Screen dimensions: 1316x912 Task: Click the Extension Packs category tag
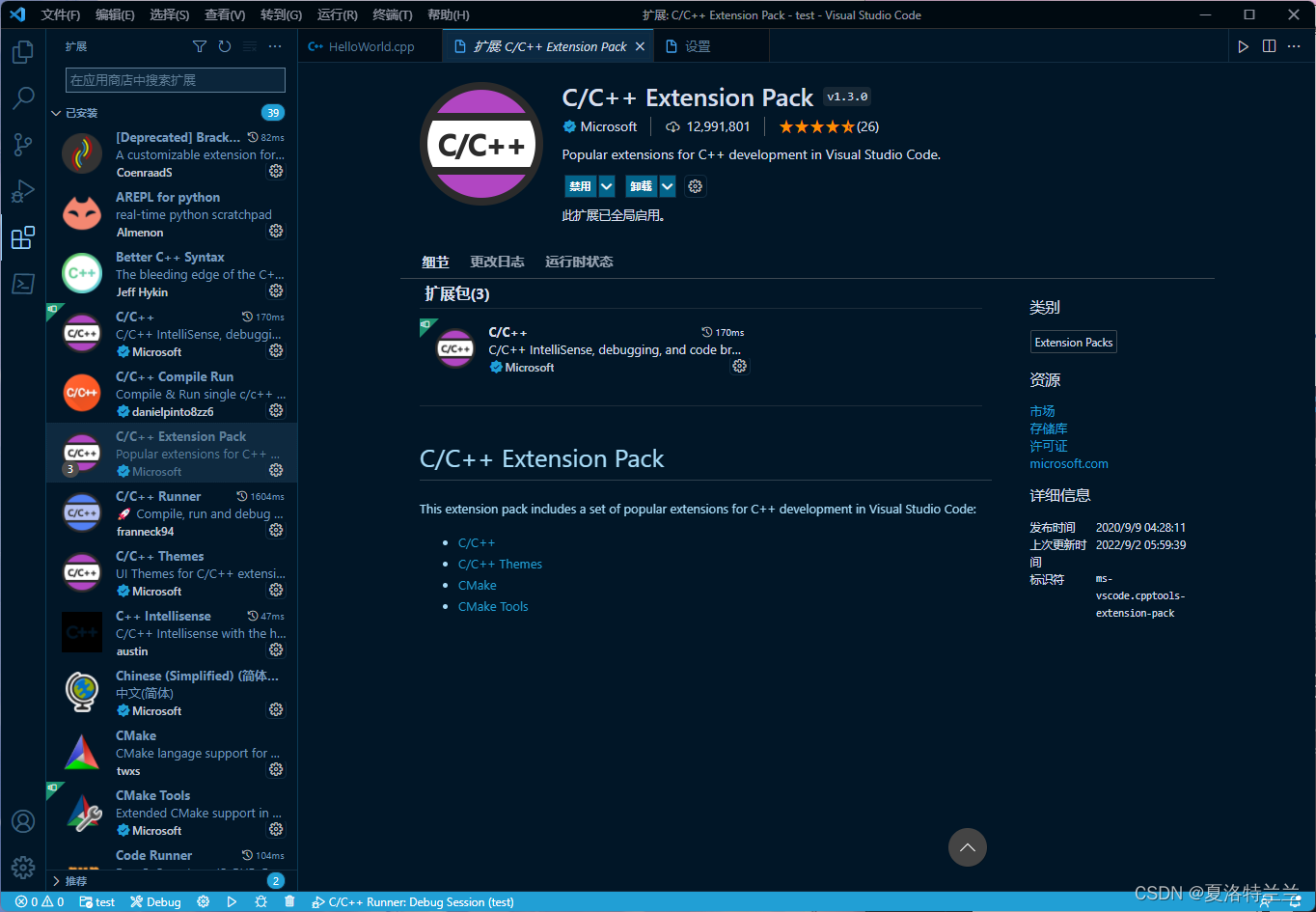pos(1074,343)
